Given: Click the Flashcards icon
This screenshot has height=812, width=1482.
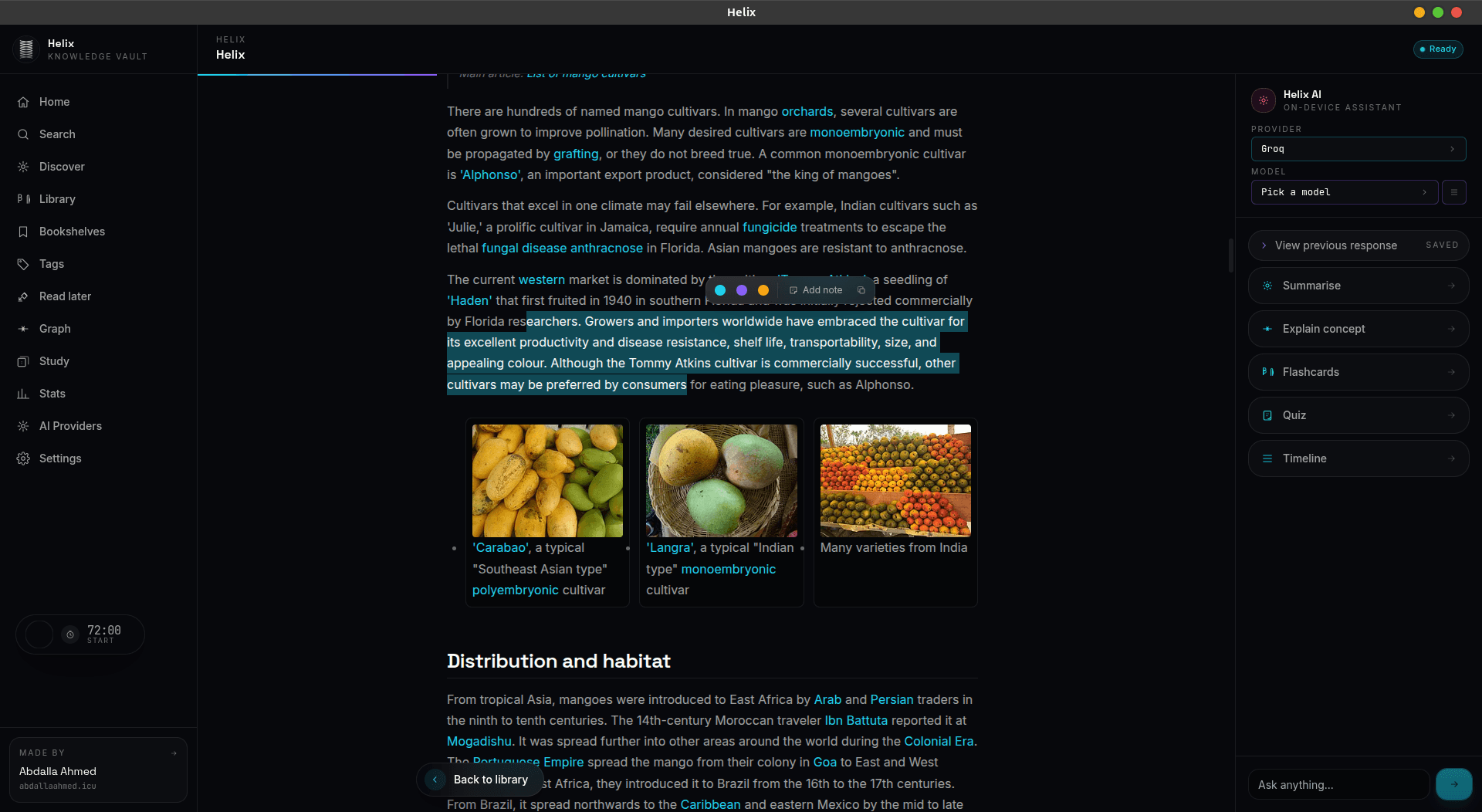Looking at the screenshot, I should point(1267,372).
